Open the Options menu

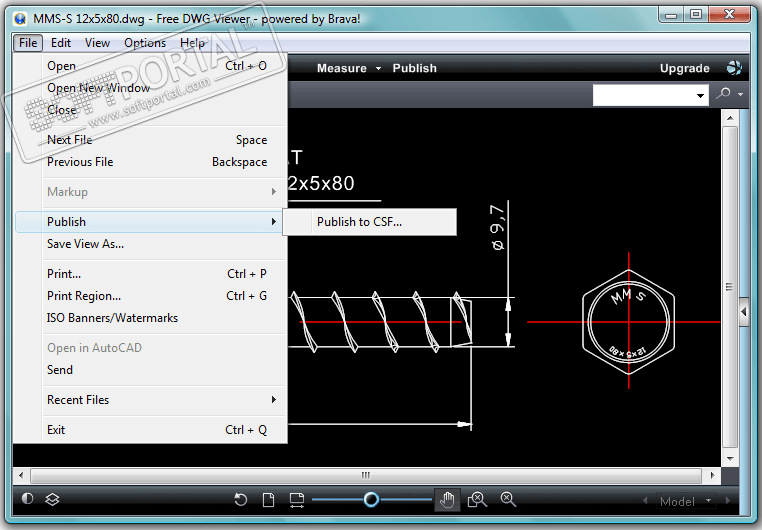(x=145, y=43)
